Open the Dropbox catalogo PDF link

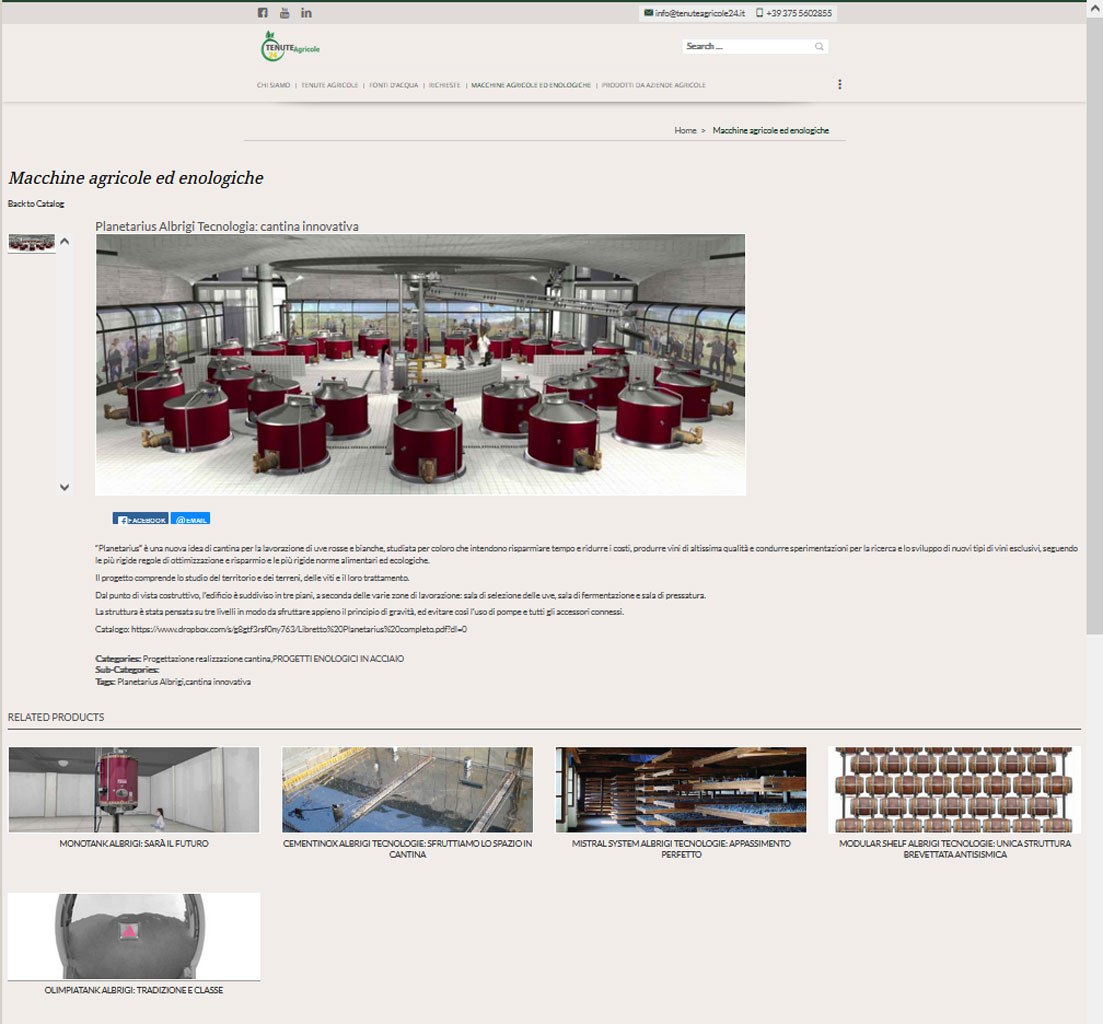click(299, 629)
